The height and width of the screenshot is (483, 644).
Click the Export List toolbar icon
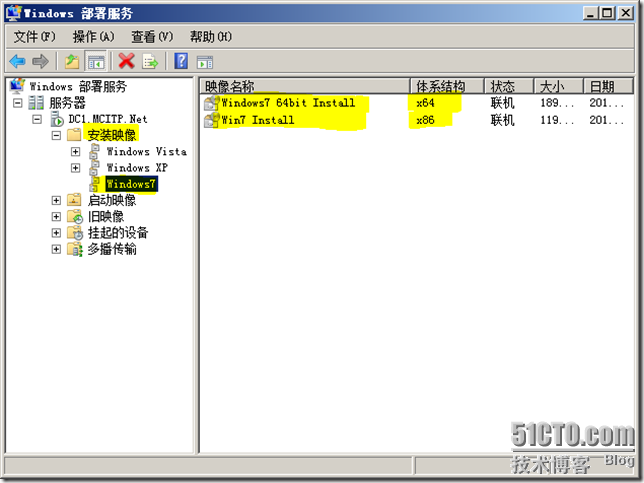[x=150, y=62]
